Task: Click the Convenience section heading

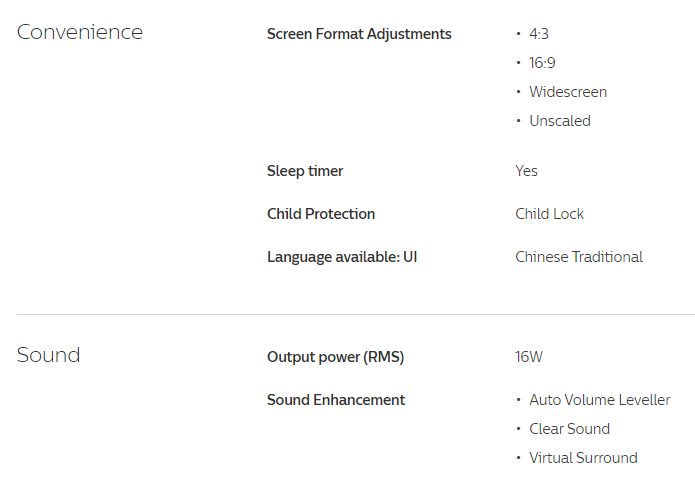Action: click(80, 32)
